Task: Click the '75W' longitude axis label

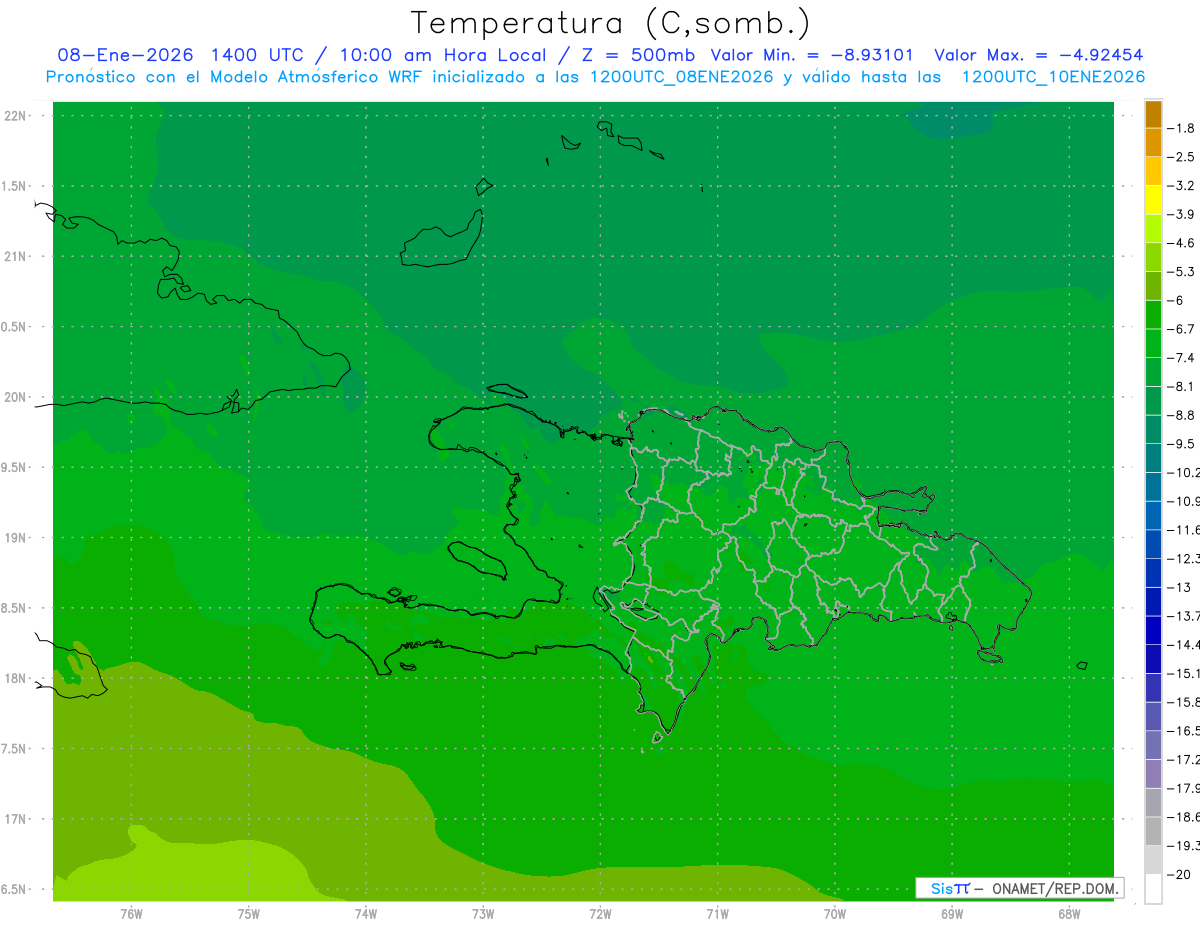Action: 249,914
